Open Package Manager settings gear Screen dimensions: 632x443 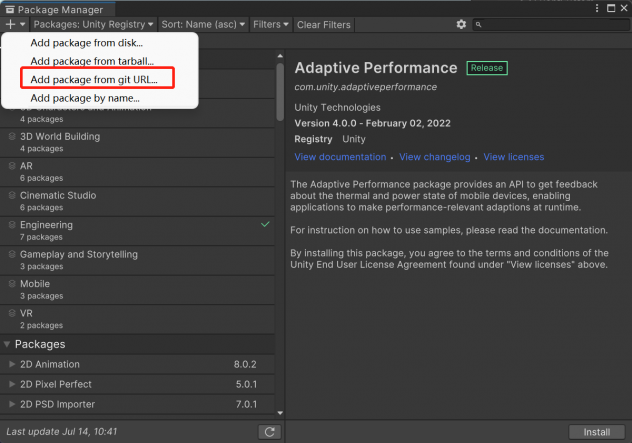461,25
